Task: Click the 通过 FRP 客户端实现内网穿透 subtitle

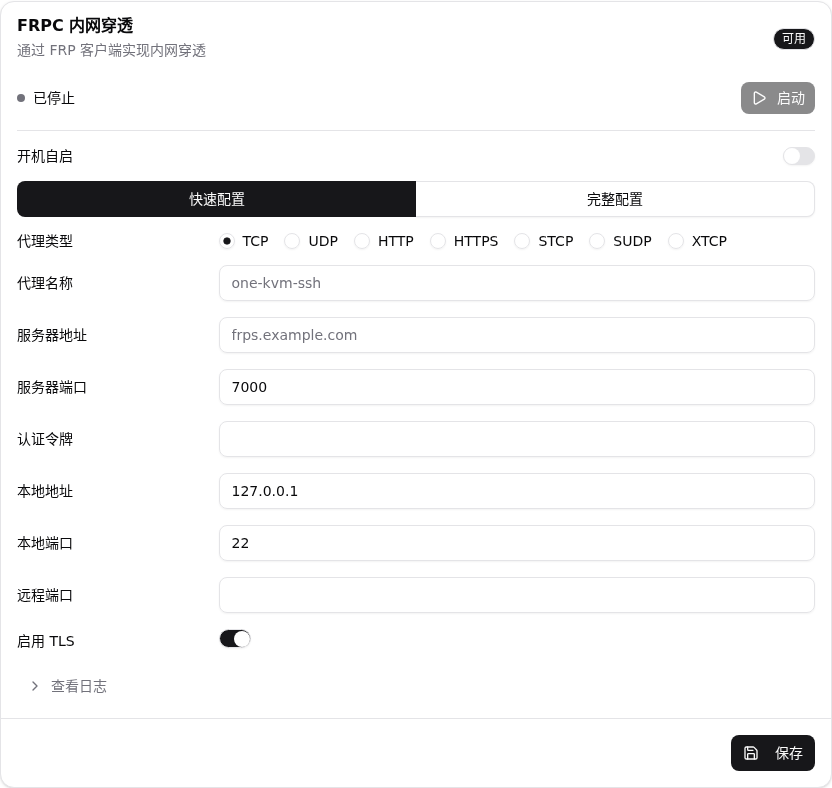Action: coord(111,50)
